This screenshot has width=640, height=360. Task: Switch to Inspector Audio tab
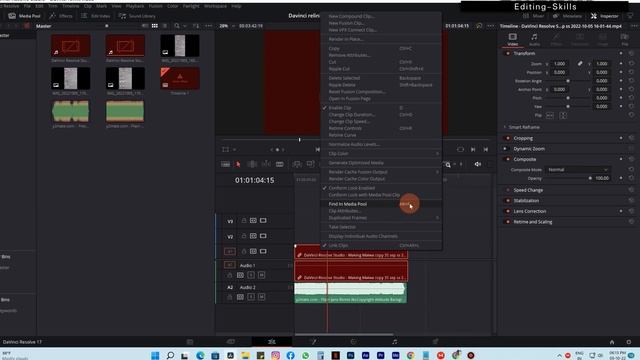point(534,40)
